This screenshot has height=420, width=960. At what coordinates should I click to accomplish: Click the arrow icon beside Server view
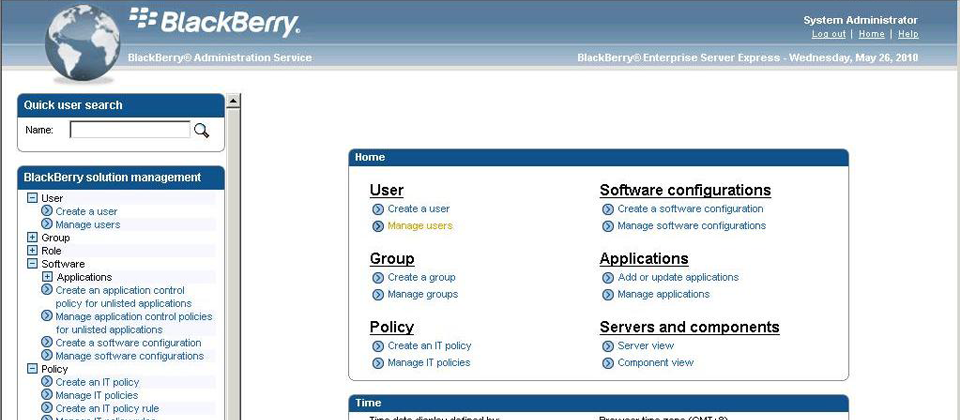pyautogui.click(x=608, y=346)
